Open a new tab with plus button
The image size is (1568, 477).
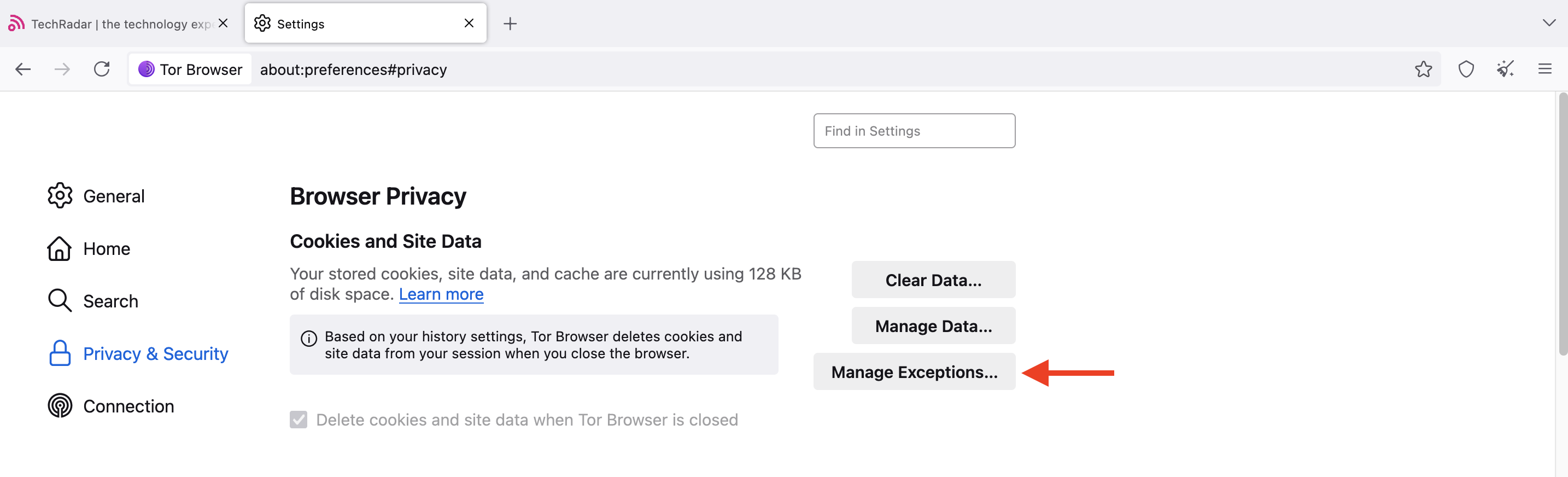click(510, 24)
